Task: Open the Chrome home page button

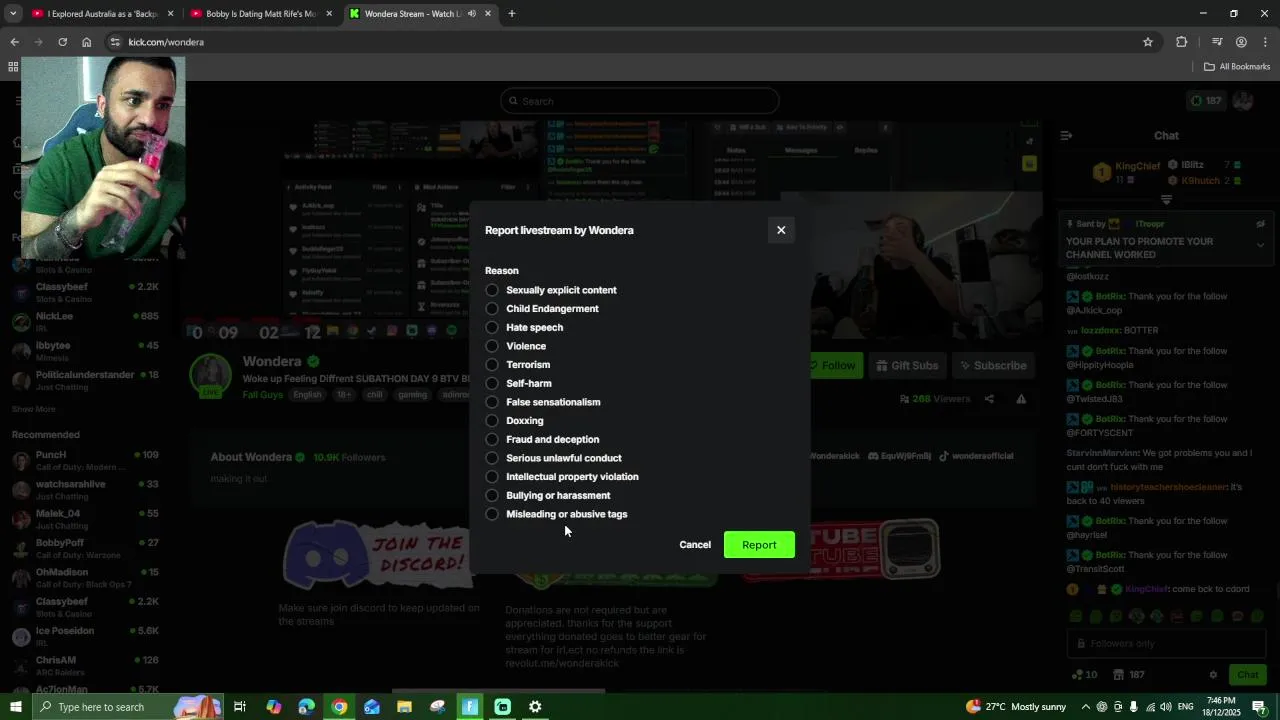Action: tap(87, 42)
